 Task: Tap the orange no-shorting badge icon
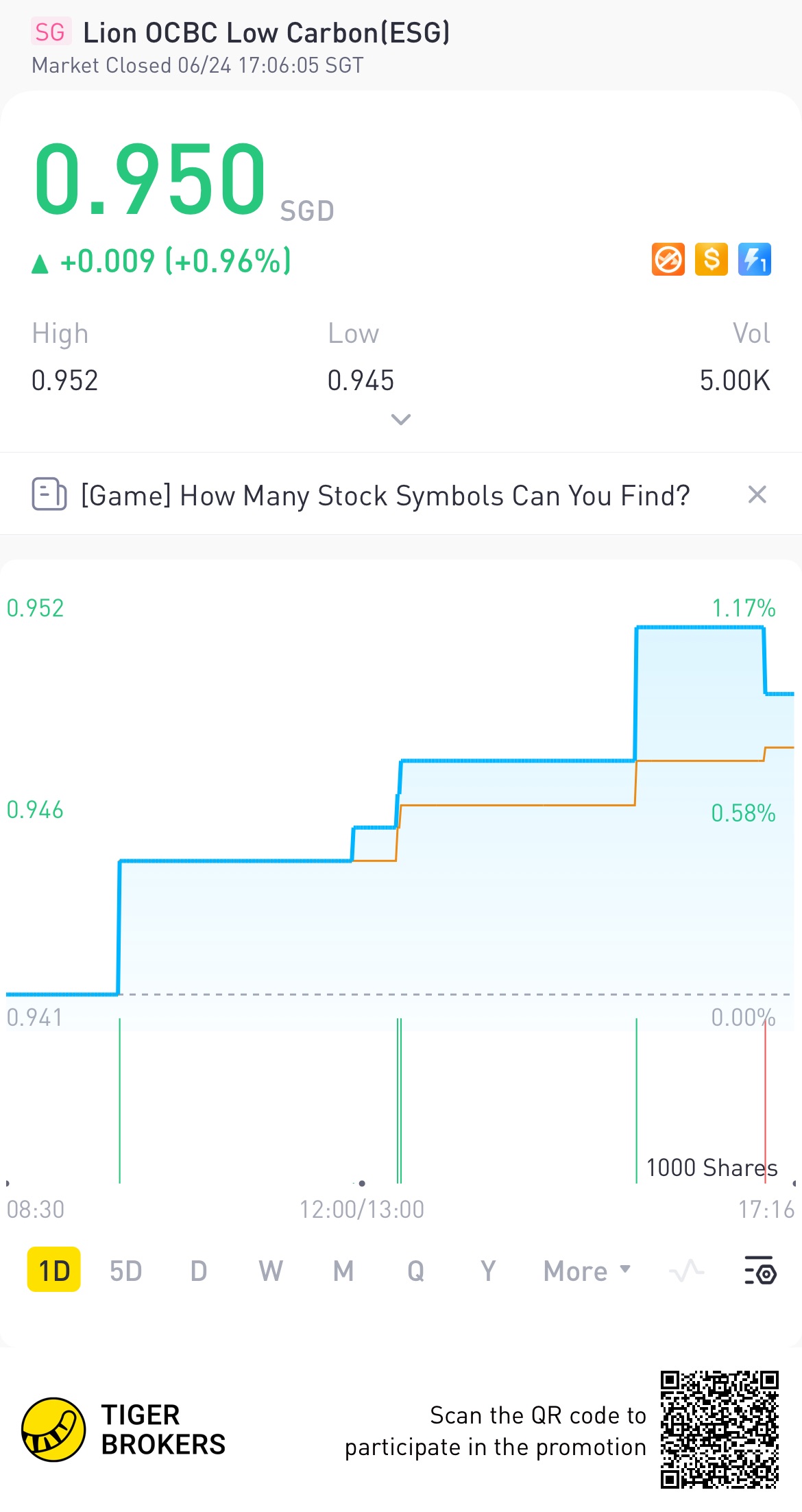click(x=668, y=260)
